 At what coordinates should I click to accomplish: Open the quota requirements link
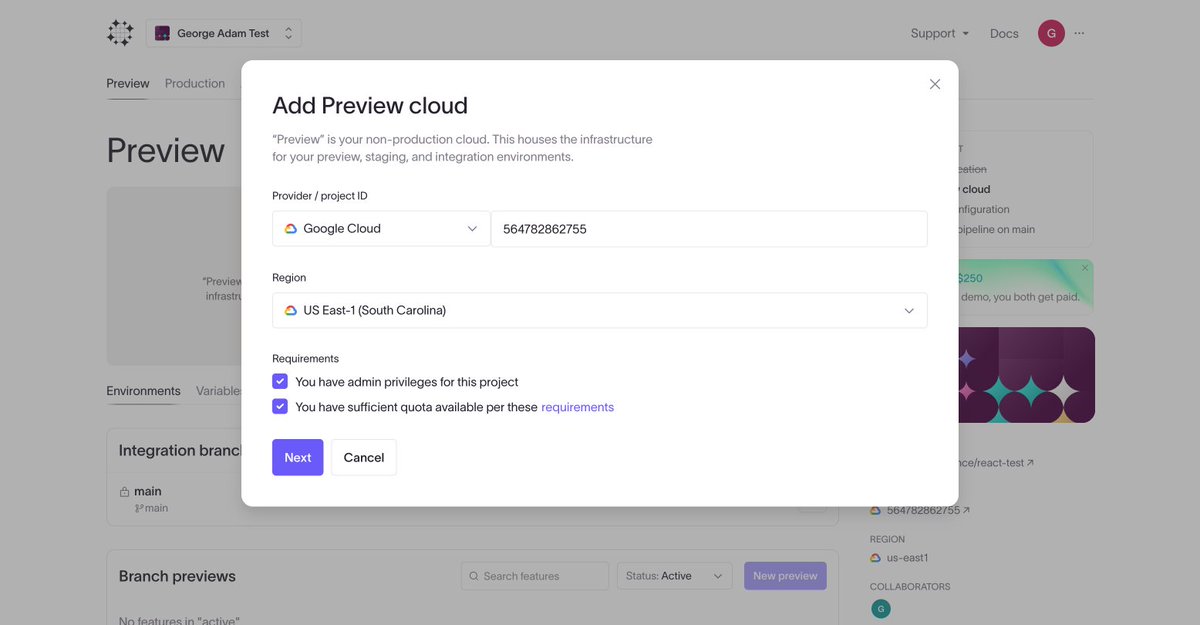tap(577, 407)
